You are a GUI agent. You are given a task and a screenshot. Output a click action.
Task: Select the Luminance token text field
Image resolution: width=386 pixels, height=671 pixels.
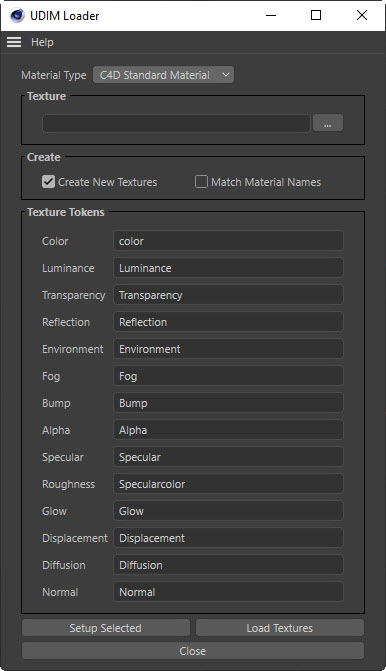[228, 268]
